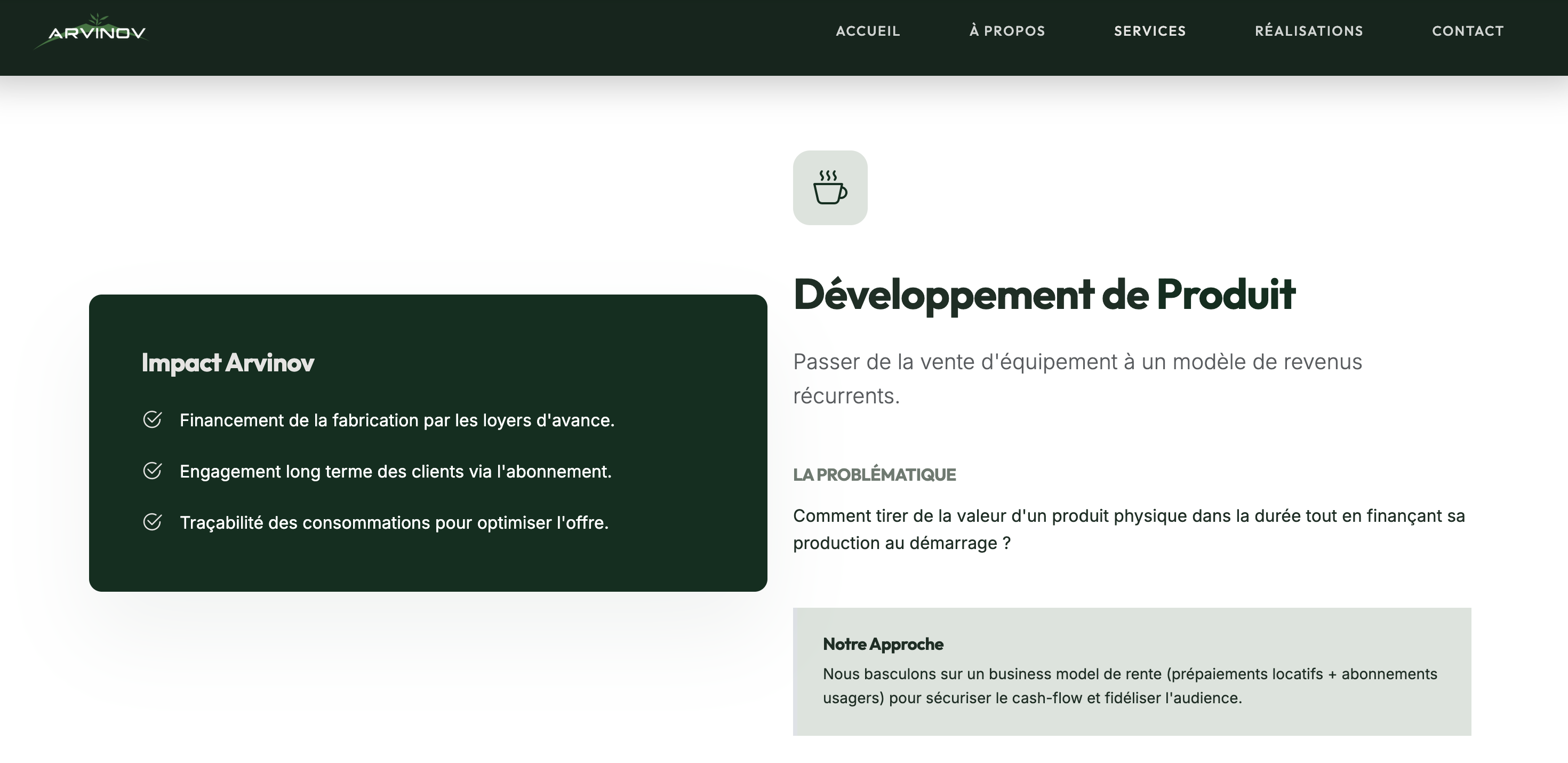Select the coffee cup service icon
The image size is (1568, 763).
[830, 194]
